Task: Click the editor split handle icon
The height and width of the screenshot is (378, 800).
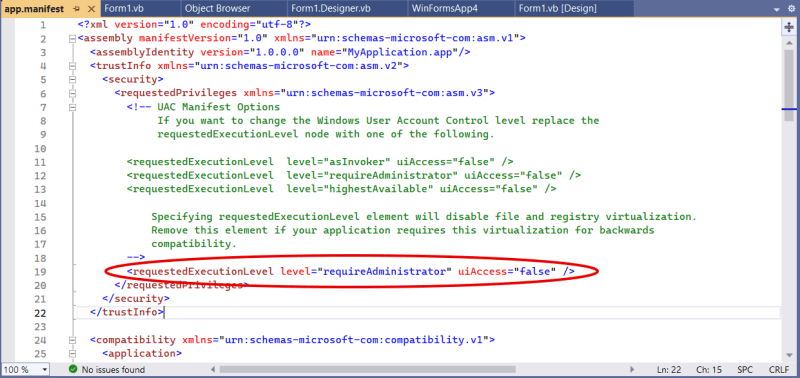Action: point(788,28)
